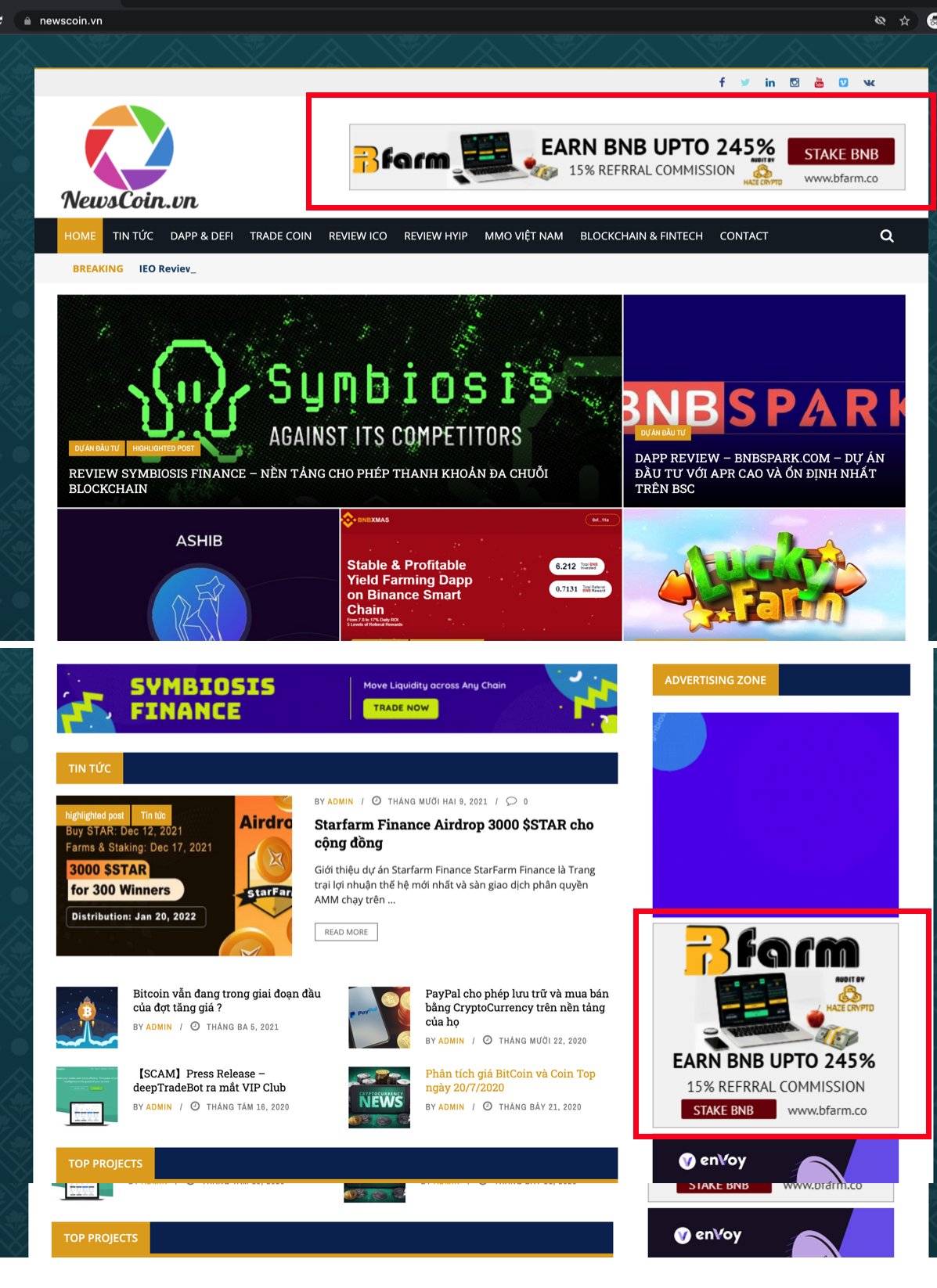Viewport: 937px width, 1288px height.
Task: Click ADMIN author under Bitcoin tăng giá article
Action: tap(159, 1027)
